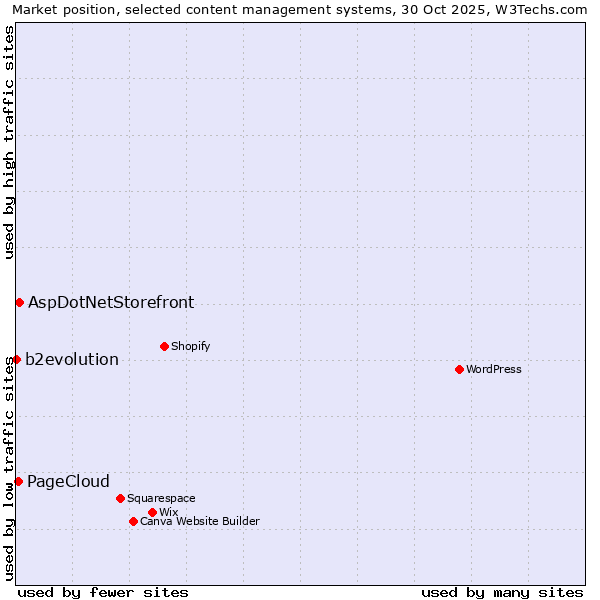
Task: Click the 'used by high traffic sites' axis label
Action: coord(9,142)
